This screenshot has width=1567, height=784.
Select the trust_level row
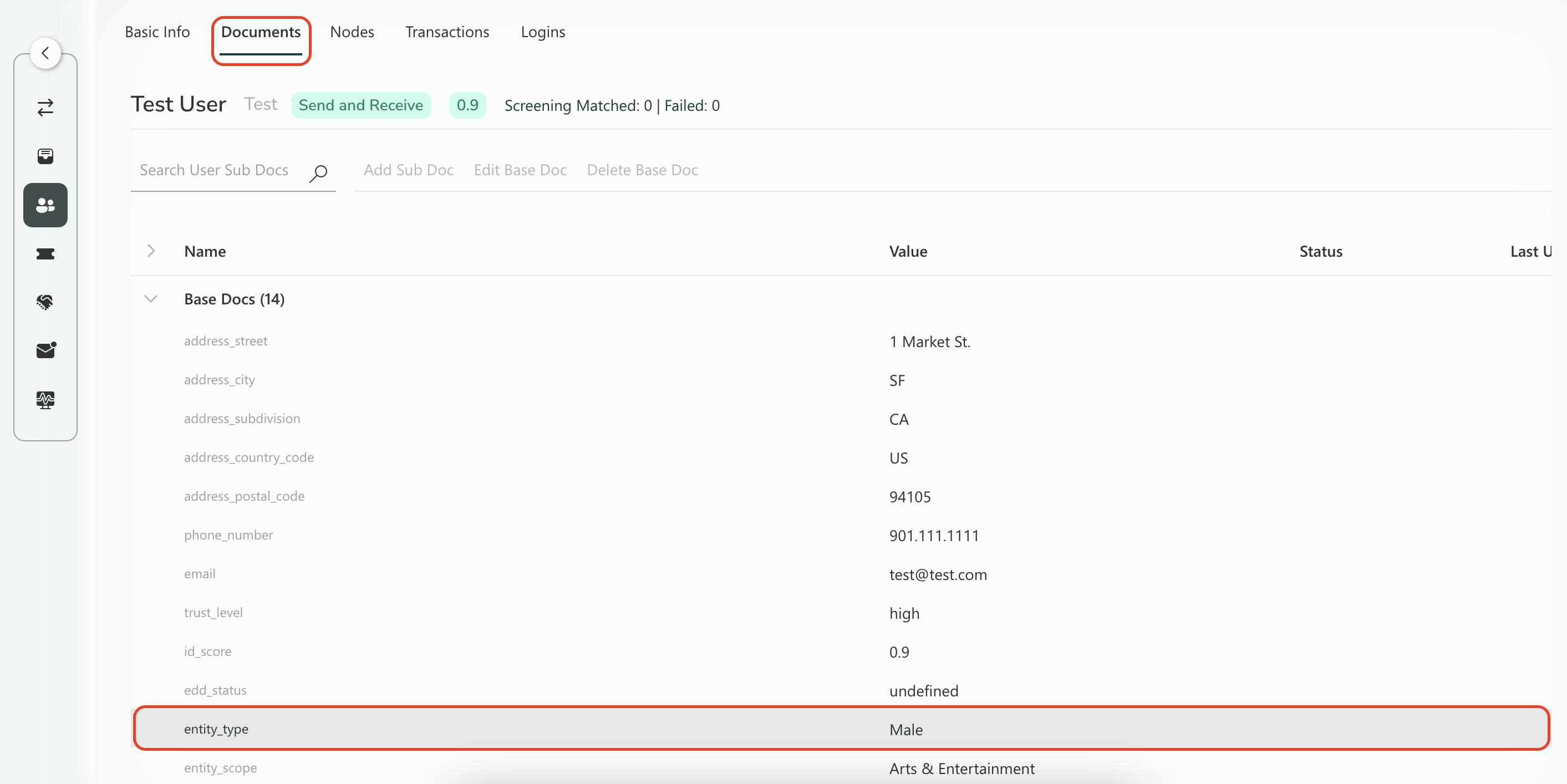click(x=841, y=613)
